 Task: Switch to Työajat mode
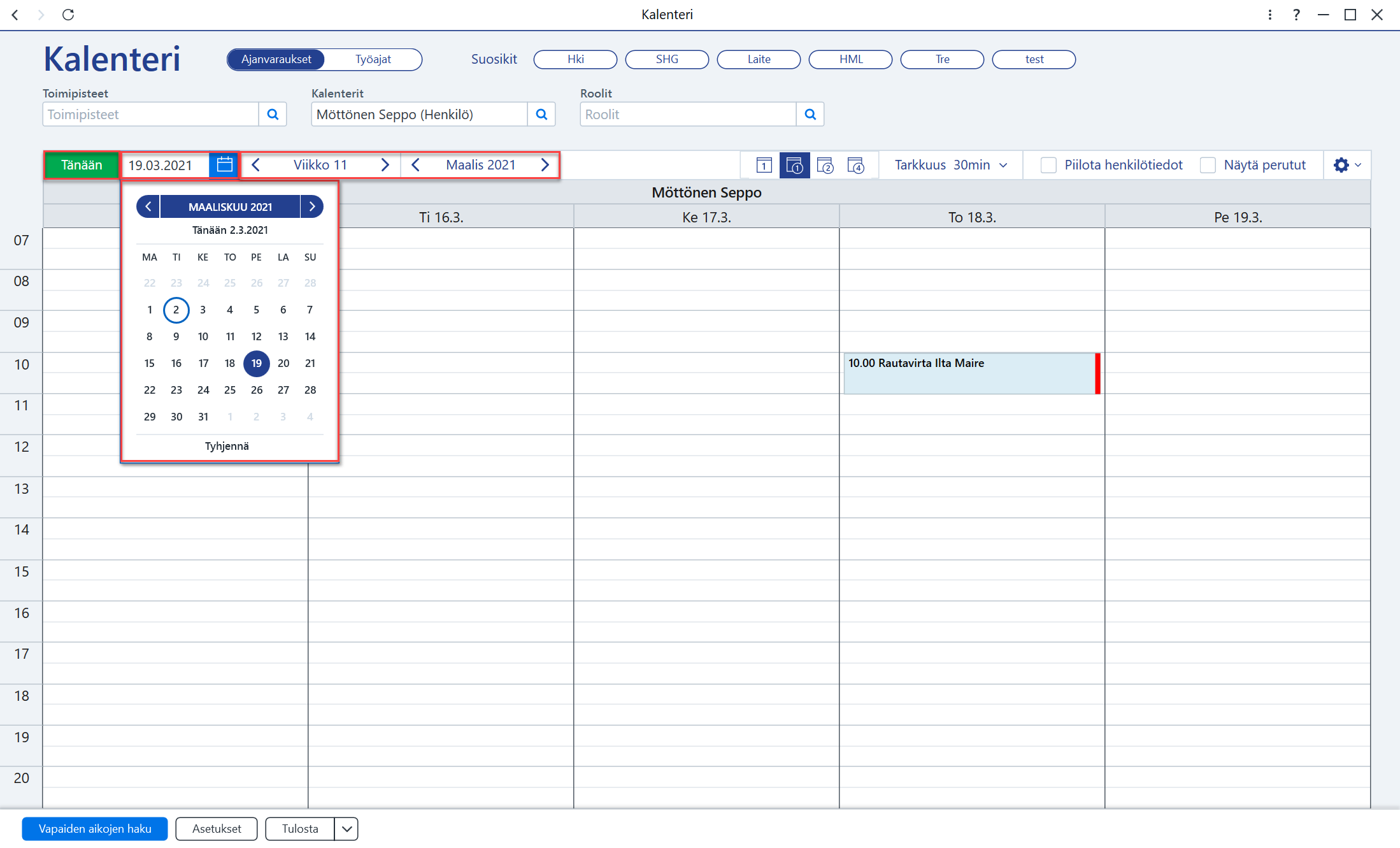tap(373, 59)
